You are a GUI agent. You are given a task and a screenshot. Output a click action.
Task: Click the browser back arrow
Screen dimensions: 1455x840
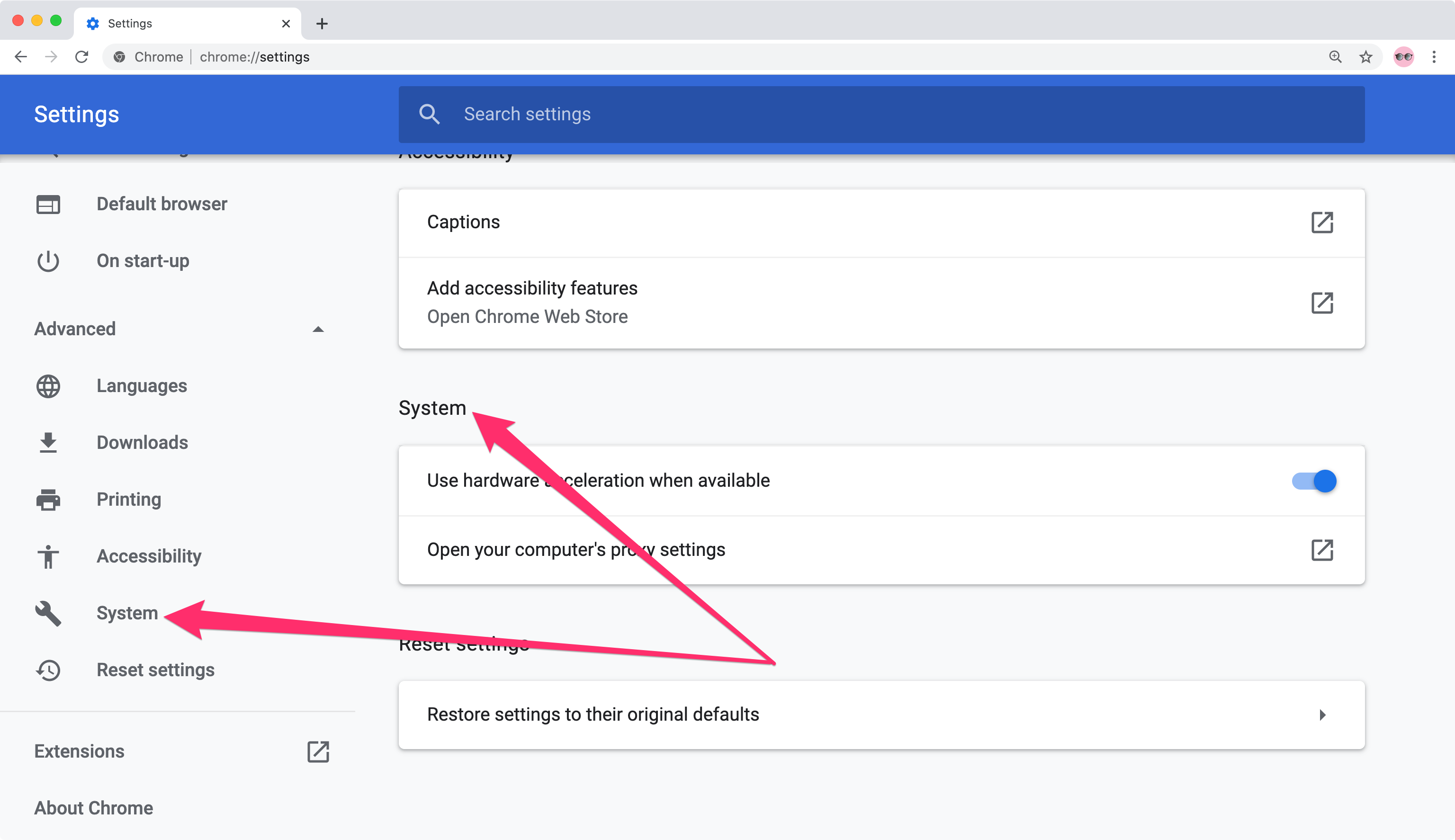21,56
